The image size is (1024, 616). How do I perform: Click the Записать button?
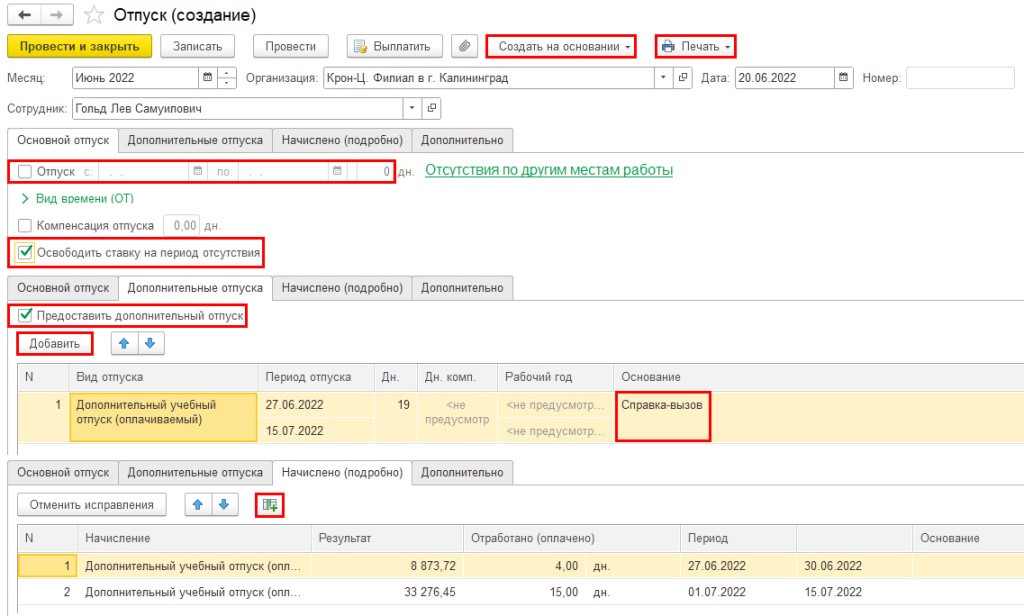(x=198, y=46)
